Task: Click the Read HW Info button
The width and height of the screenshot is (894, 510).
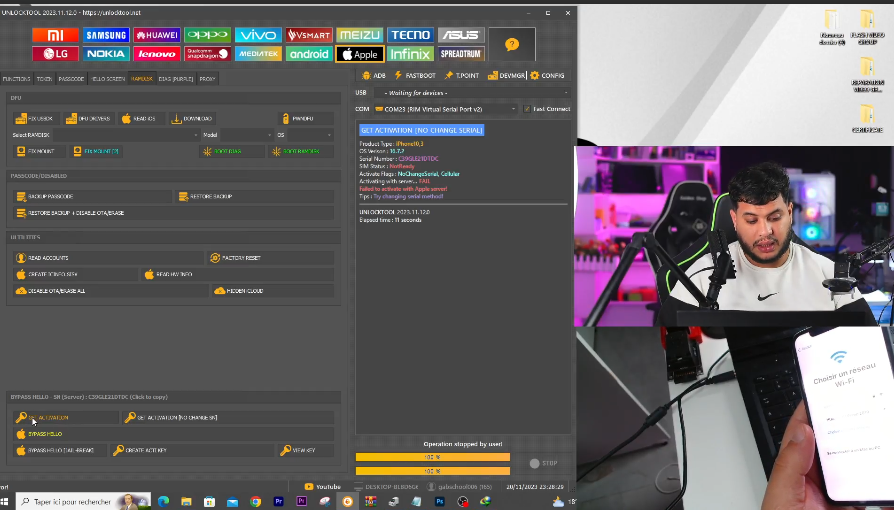Action: [x=237, y=274]
